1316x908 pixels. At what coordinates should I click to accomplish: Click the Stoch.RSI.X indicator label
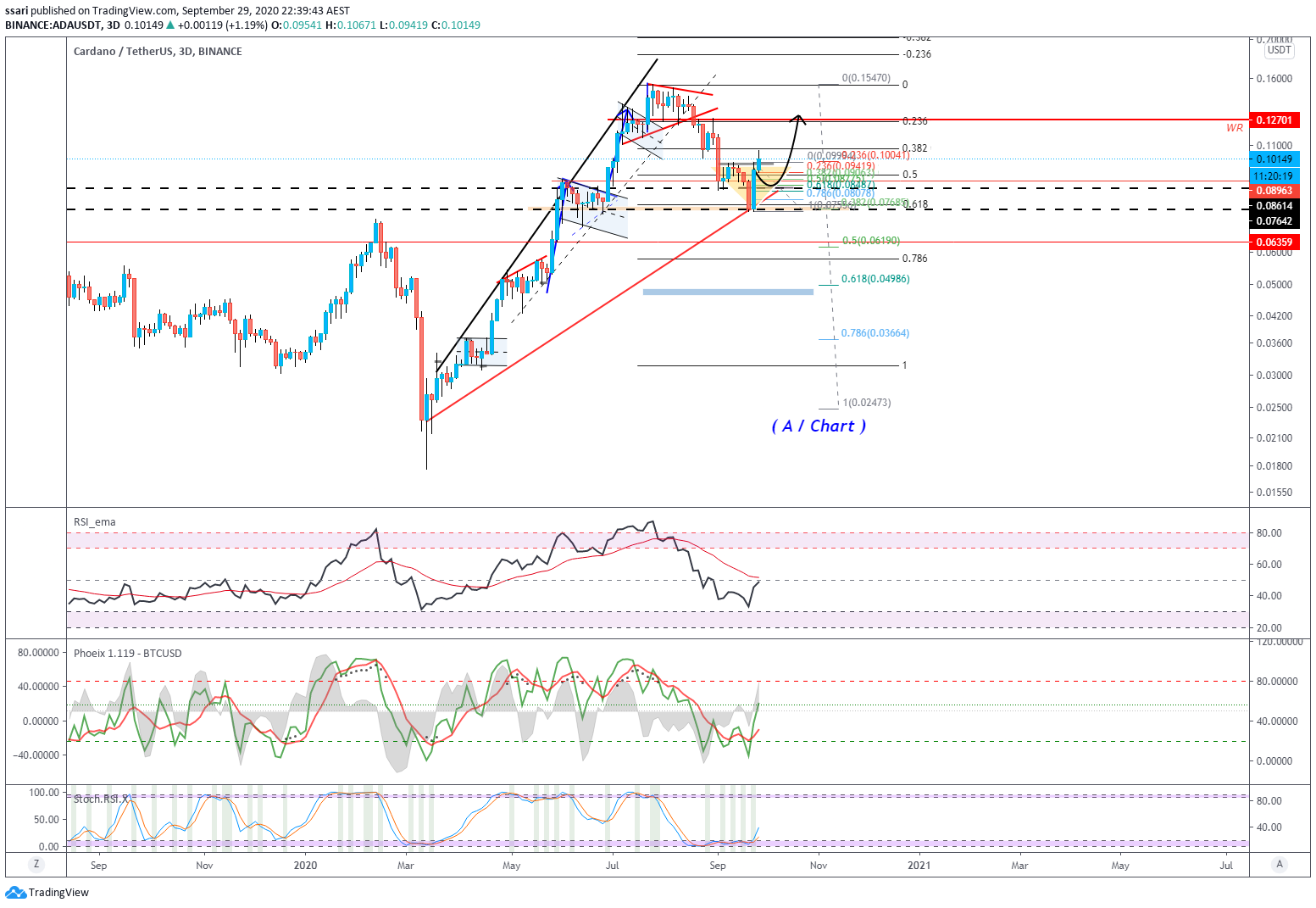point(102,799)
